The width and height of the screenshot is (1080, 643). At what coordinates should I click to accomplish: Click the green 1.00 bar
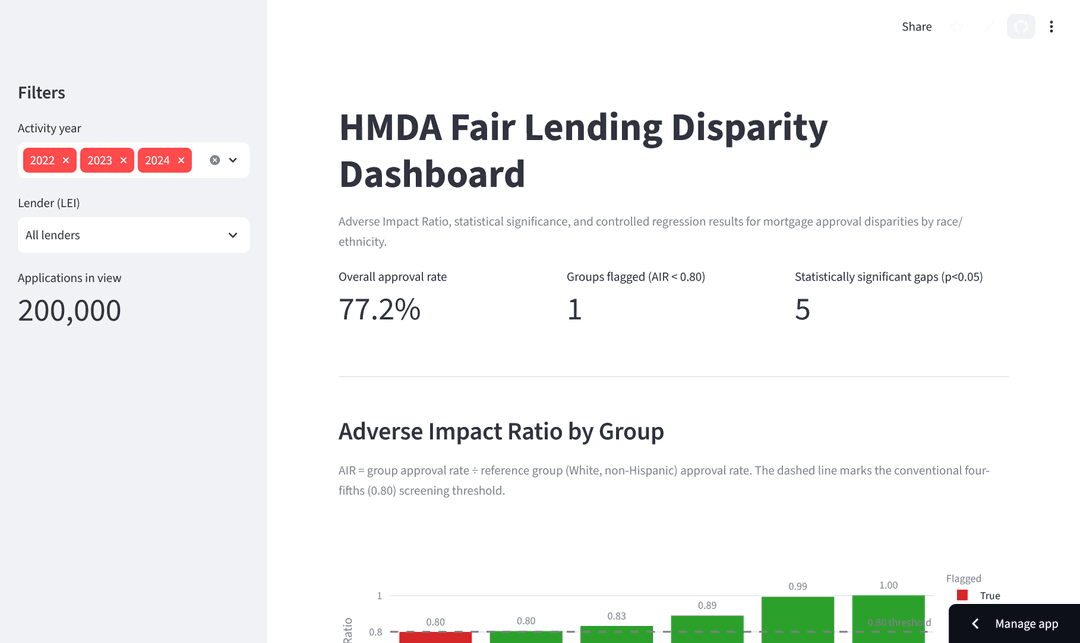tap(889, 619)
